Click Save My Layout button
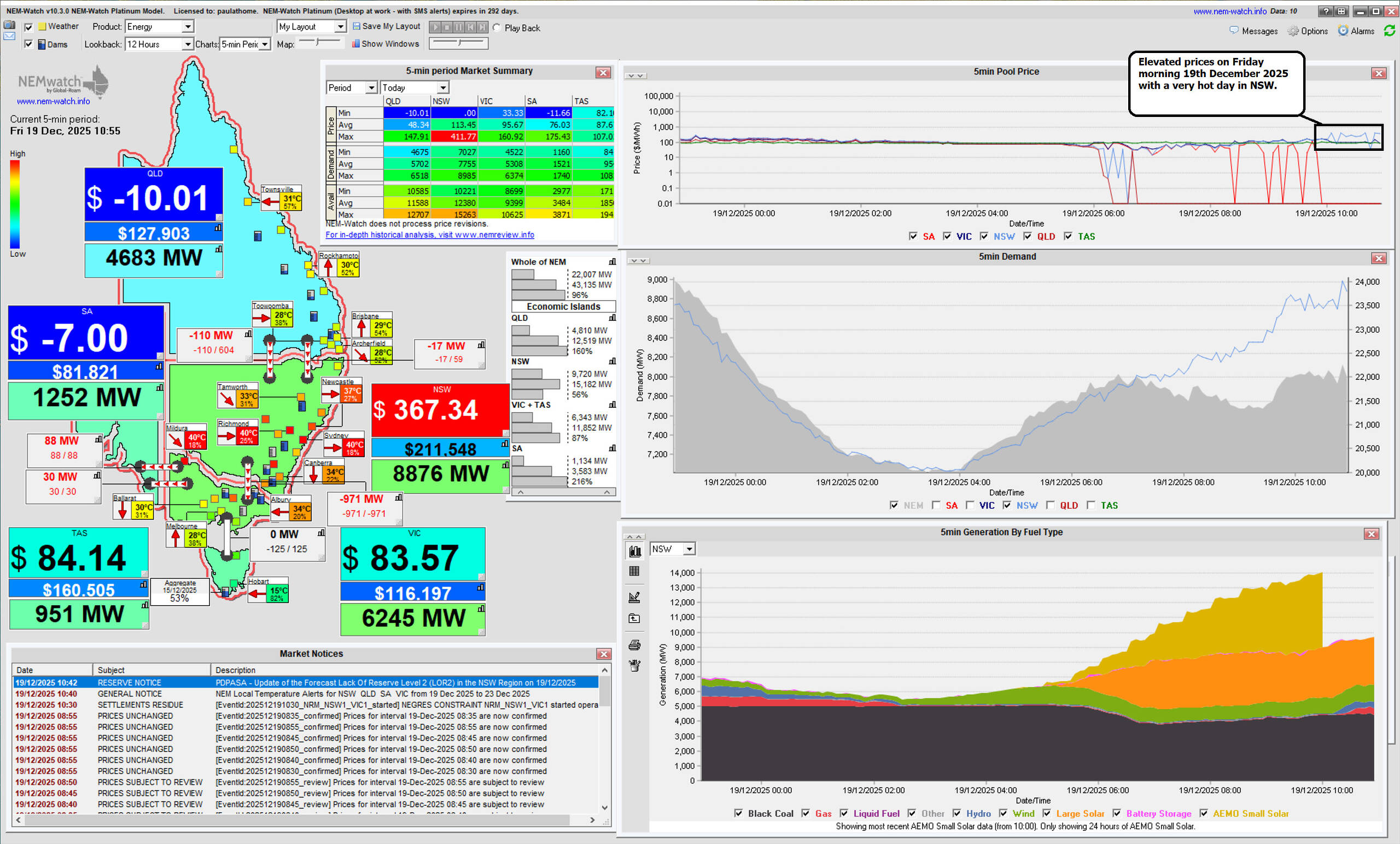The width and height of the screenshot is (1400, 844). click(386, 26)
